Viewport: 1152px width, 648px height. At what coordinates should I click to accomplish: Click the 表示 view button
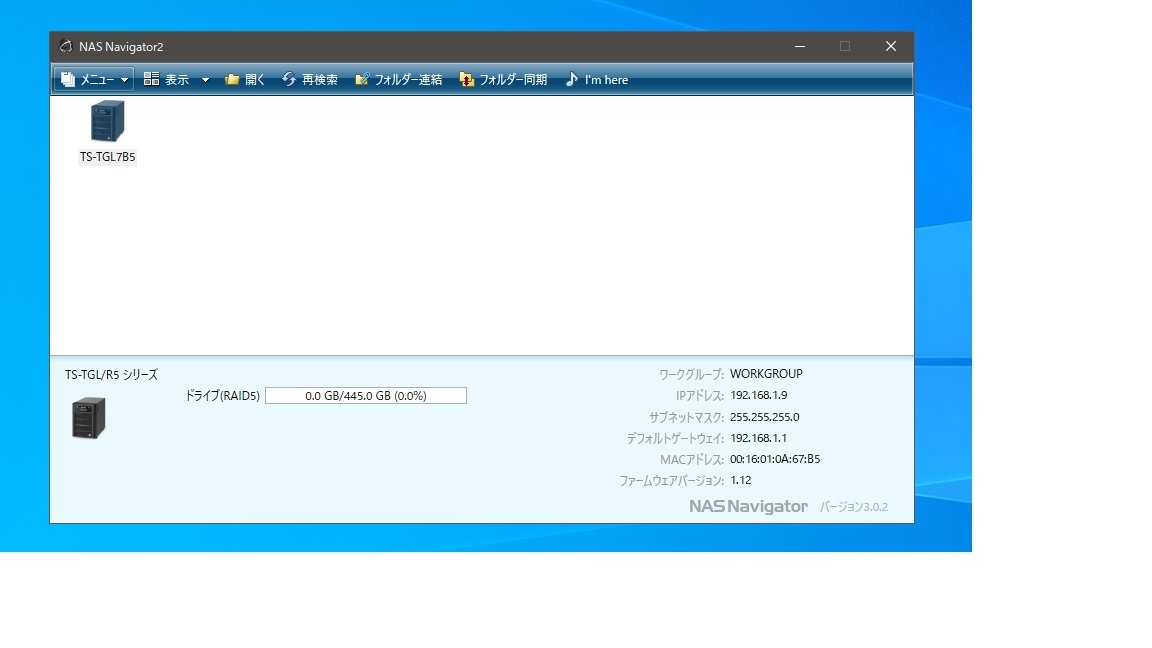(x=167, y=79)
